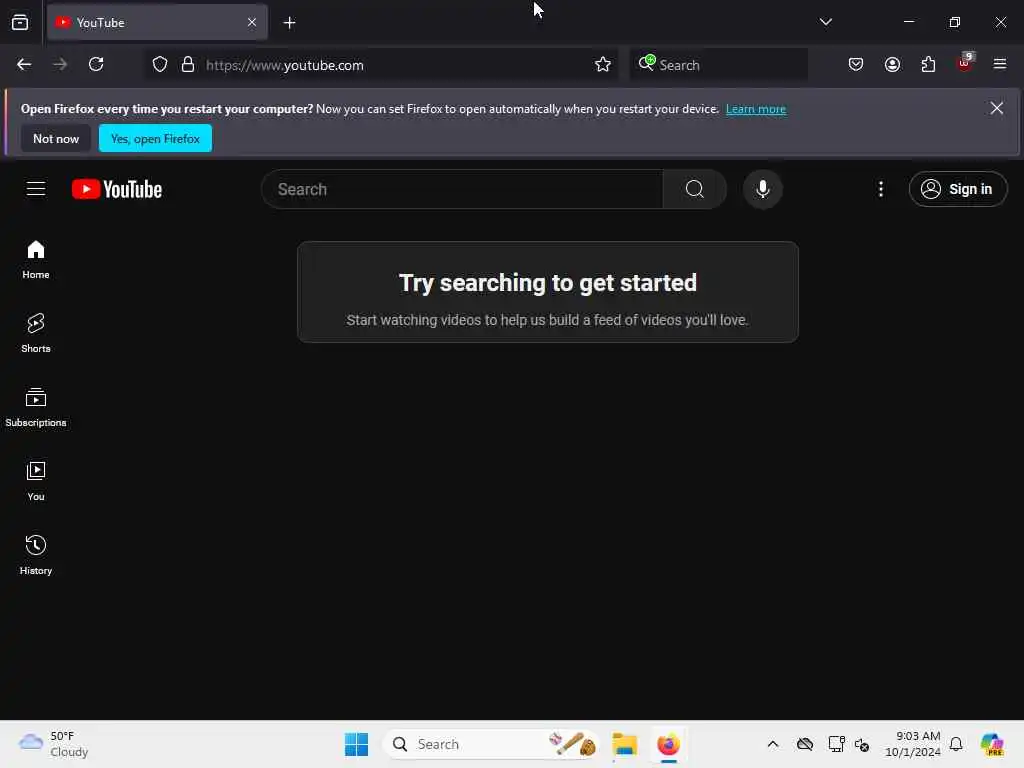The width and height of the screenshot is (1024, 768).
Task: Expand the List all tabs chevron
Action: coord(826,22)
